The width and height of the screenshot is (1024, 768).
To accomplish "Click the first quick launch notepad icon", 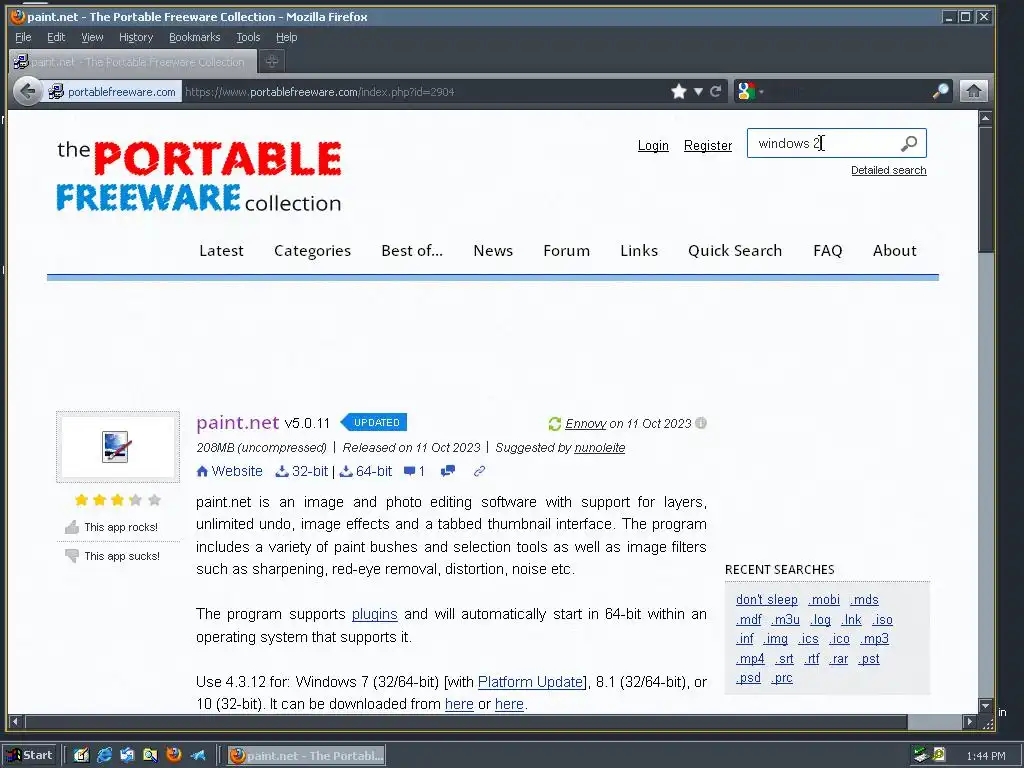I will coord(81,756).
